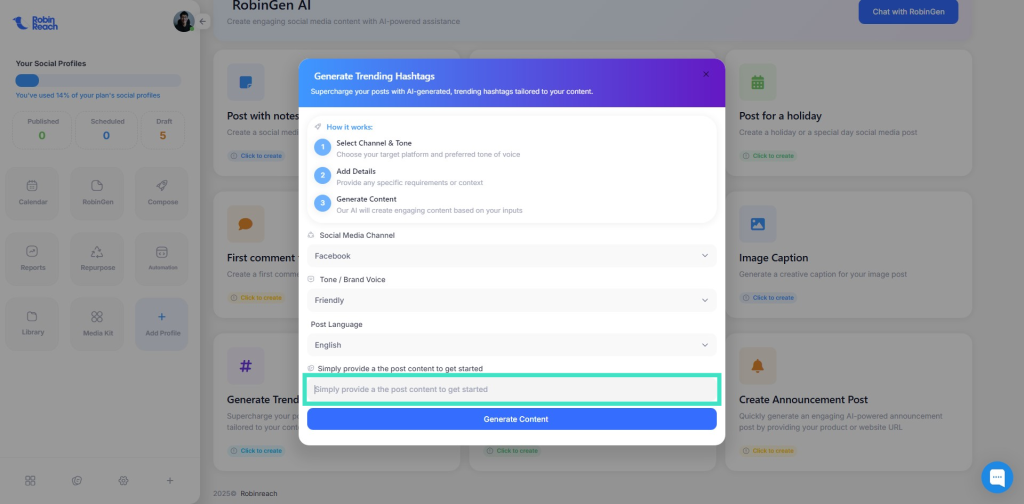Click the Post for a holiday calendar icon
The width and height of the screenshot is (1024, 504).
click(x=758, y=82)
